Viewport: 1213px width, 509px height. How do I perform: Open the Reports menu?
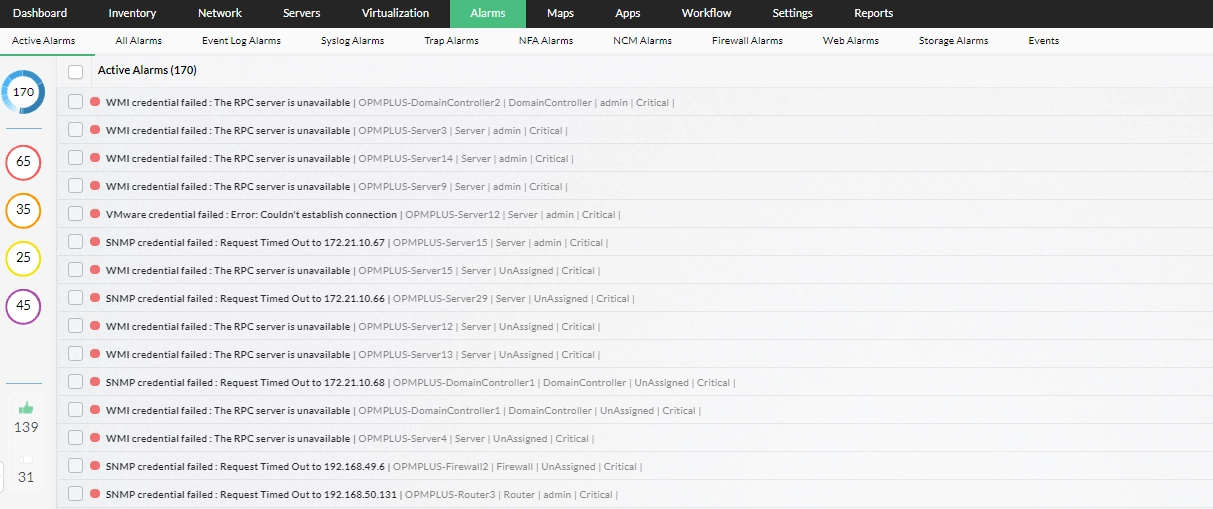pos(874,13)
